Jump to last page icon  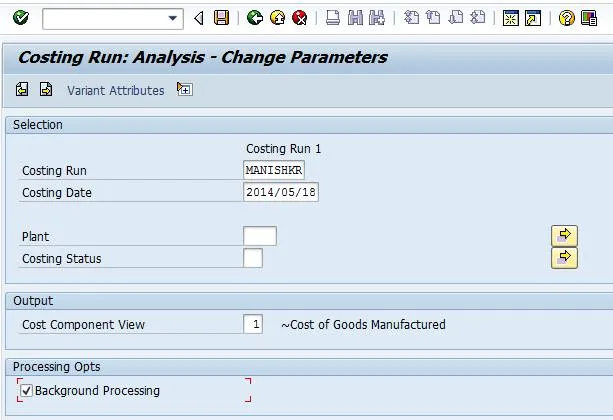pyautogui.click(x=478, y=18)
